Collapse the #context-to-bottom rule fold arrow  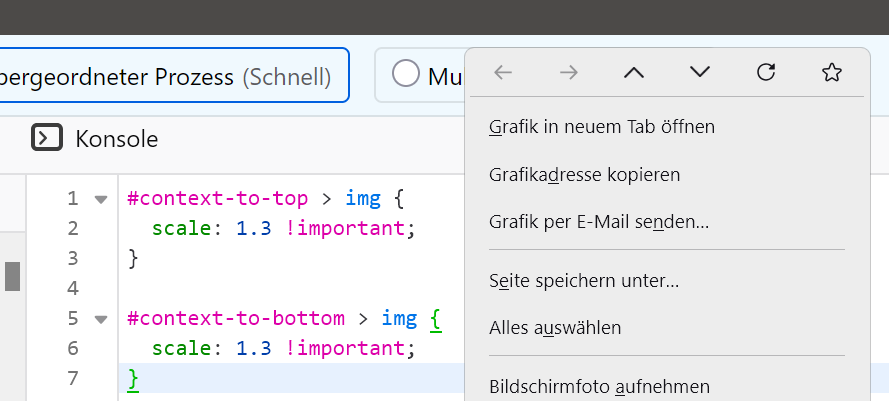[x=100, y=319]
